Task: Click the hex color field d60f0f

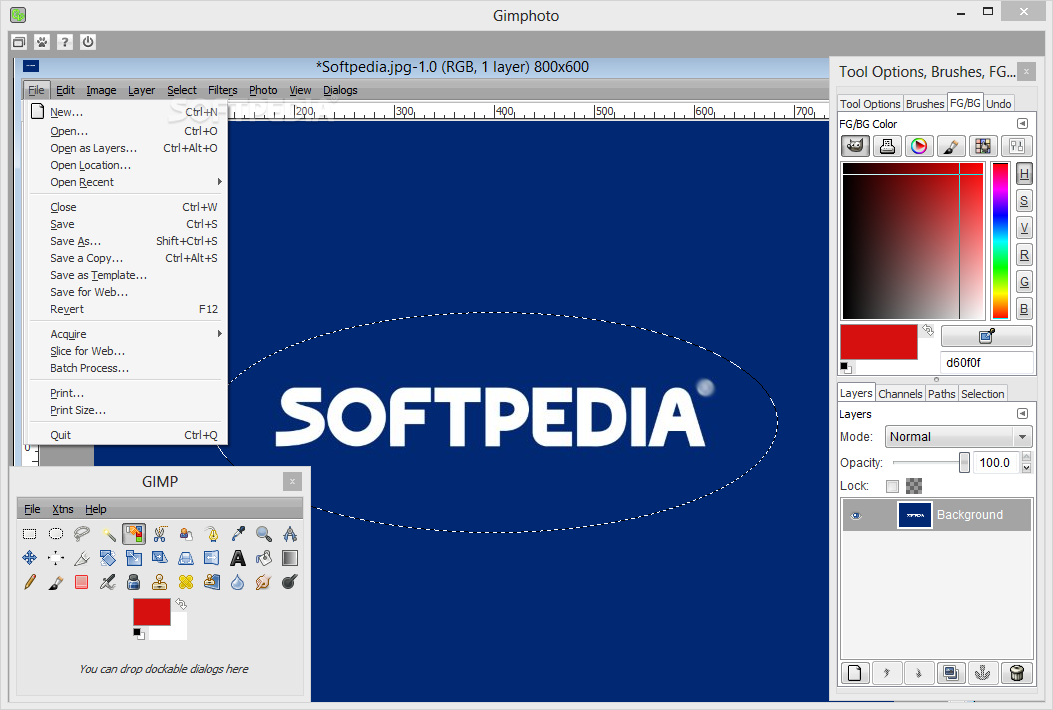Action: click(986, 363)
